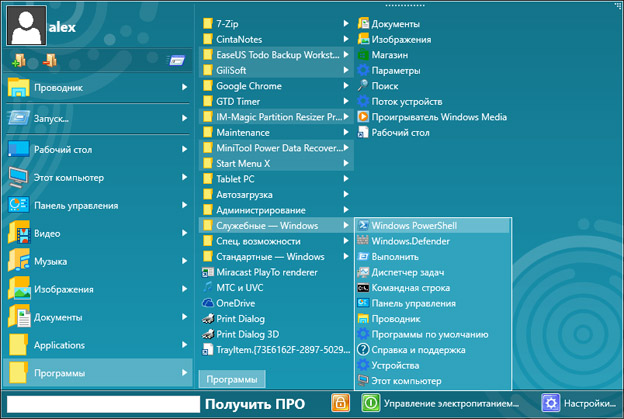Open the Автозагрузка folder entry
The width and height of the screenshot is (624, 419).
pyautogui.click(x=276, y=195)
